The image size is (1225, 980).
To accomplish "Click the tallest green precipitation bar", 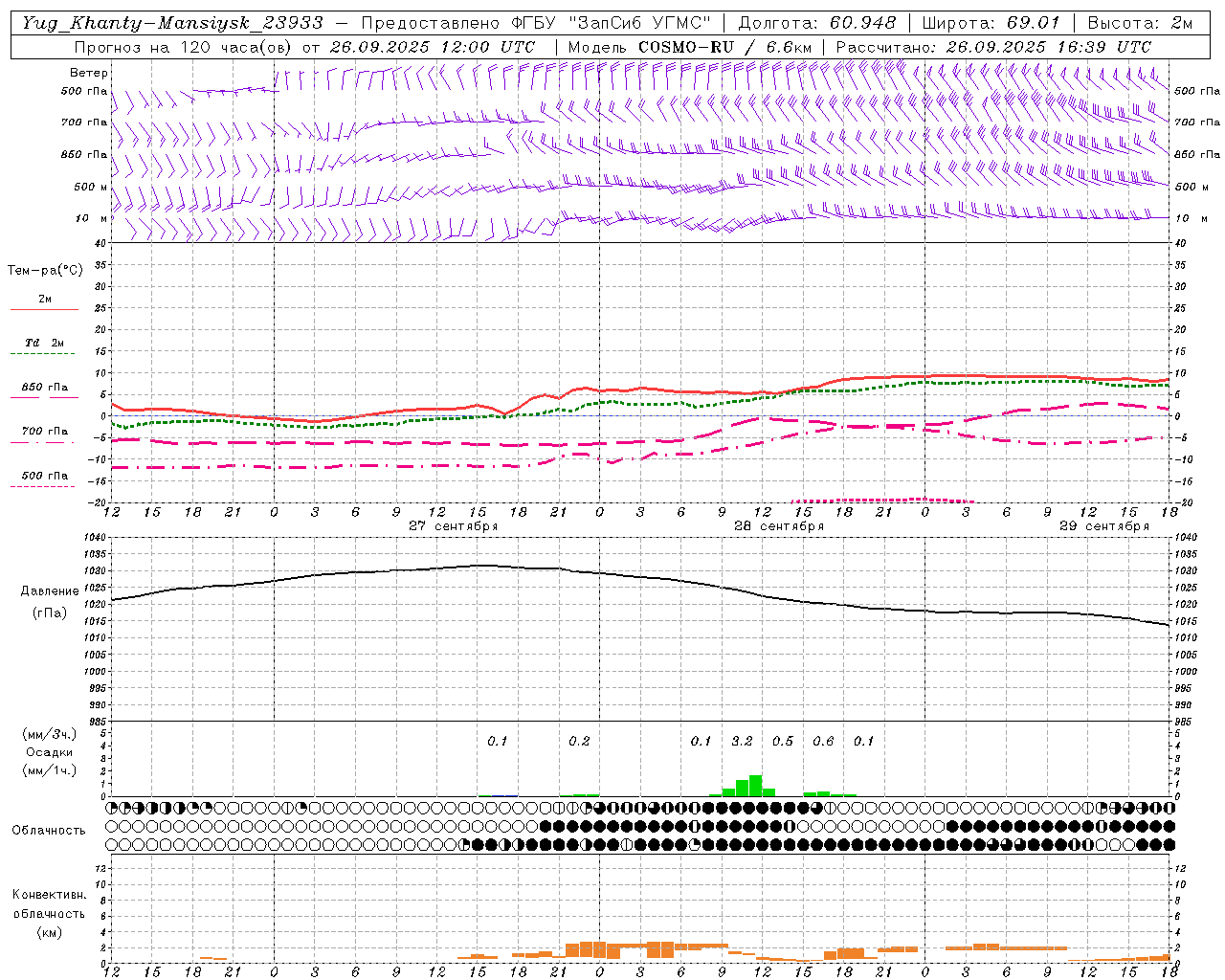I will pos(755,786).
